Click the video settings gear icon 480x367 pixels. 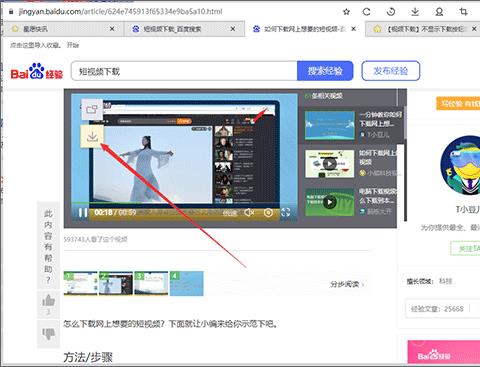pyautogui.click(x=268, y=212)
